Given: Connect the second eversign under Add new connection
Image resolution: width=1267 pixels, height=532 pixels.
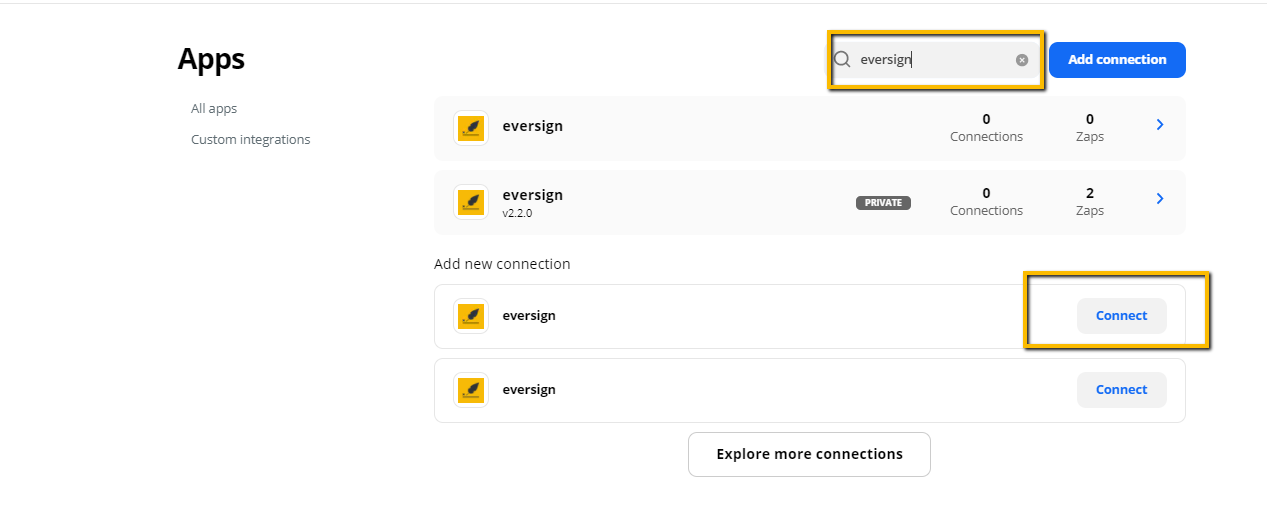Looking at the screenshot, I should [1122, 389].
